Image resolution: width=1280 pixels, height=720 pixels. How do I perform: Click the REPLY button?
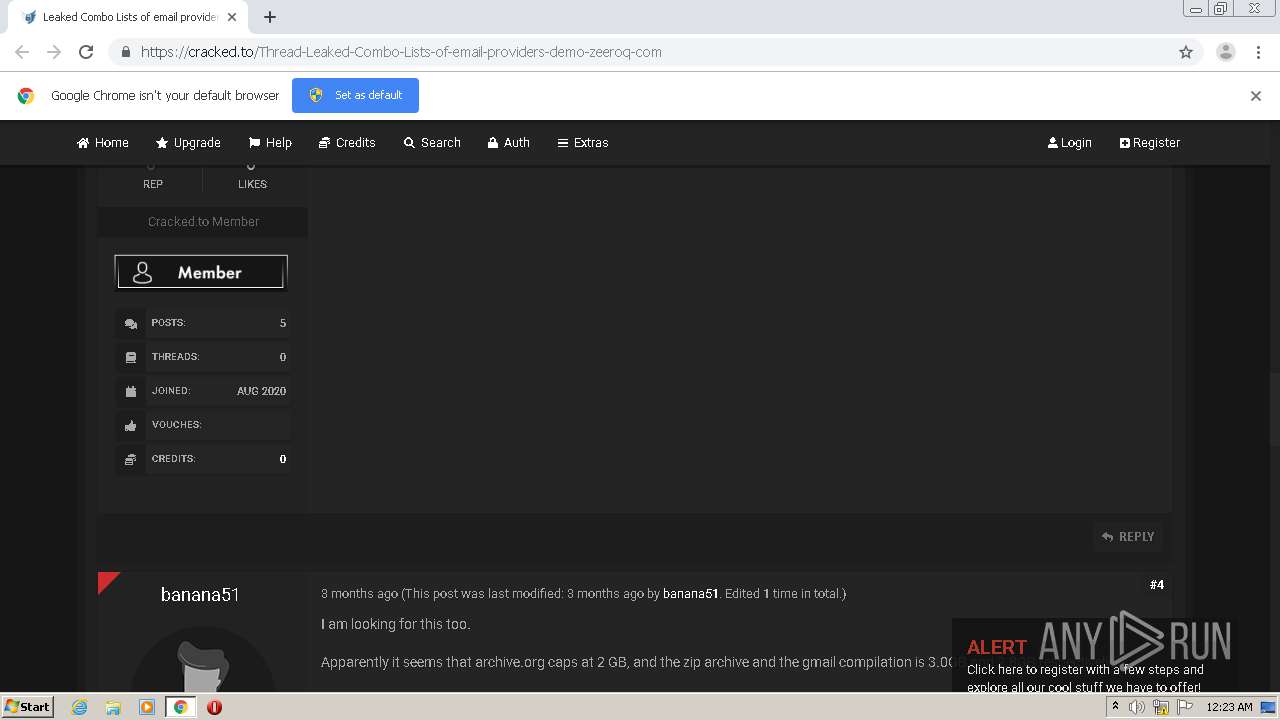pos(1128,537)
